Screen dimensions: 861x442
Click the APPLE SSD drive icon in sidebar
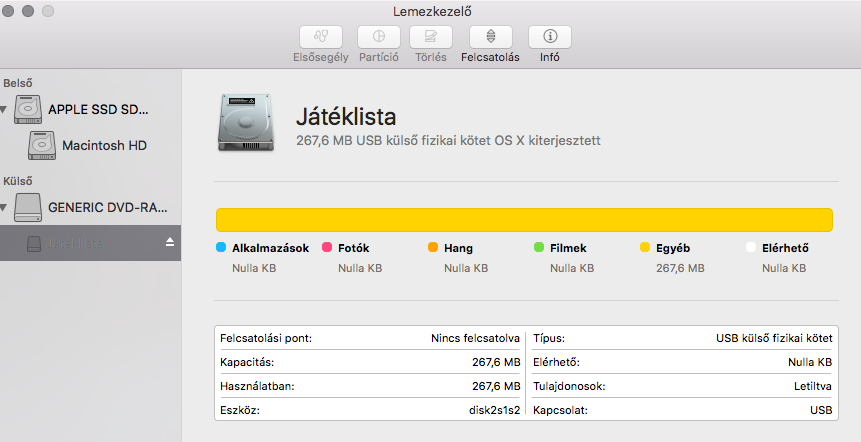click(28, 109)
